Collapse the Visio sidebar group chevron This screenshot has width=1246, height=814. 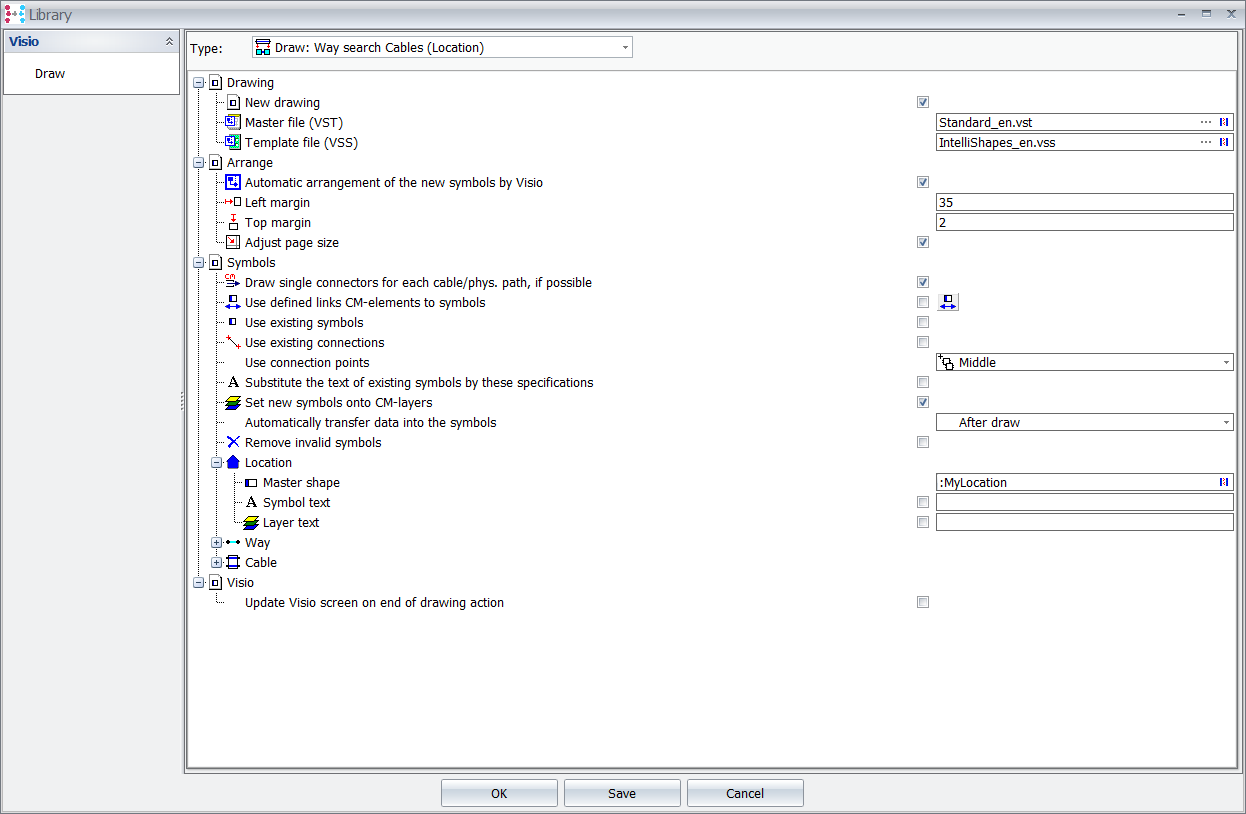pos(169,42)
